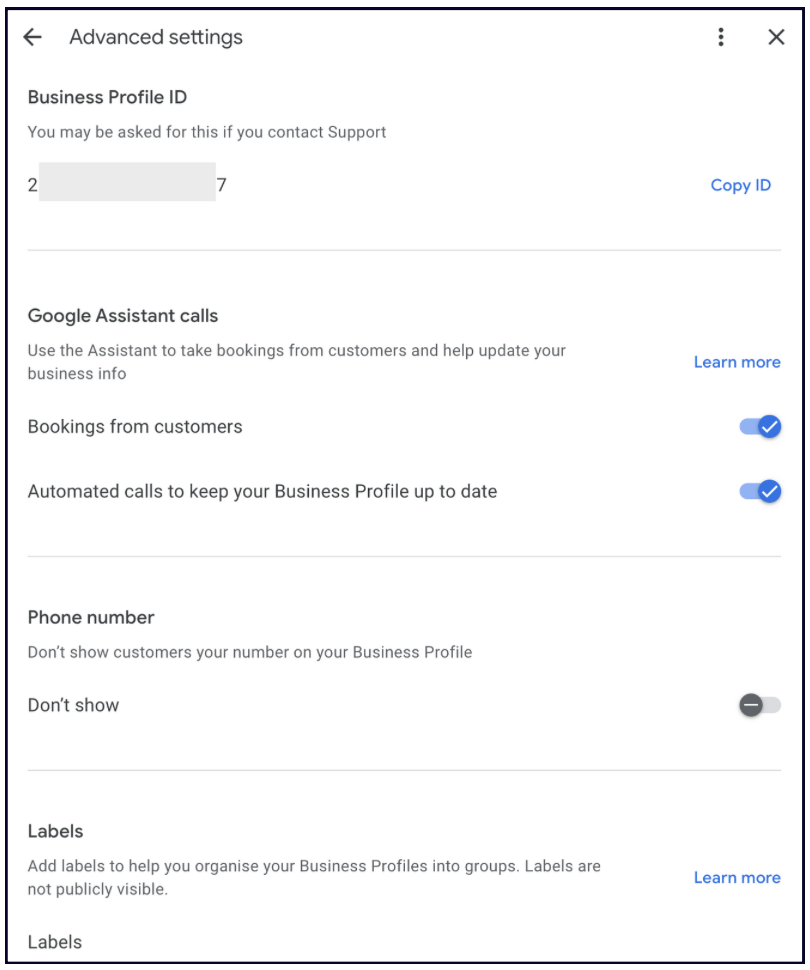Click the 'Bookings from customers' label text
This screenshot has height=970, width=810.
[135, 427]
